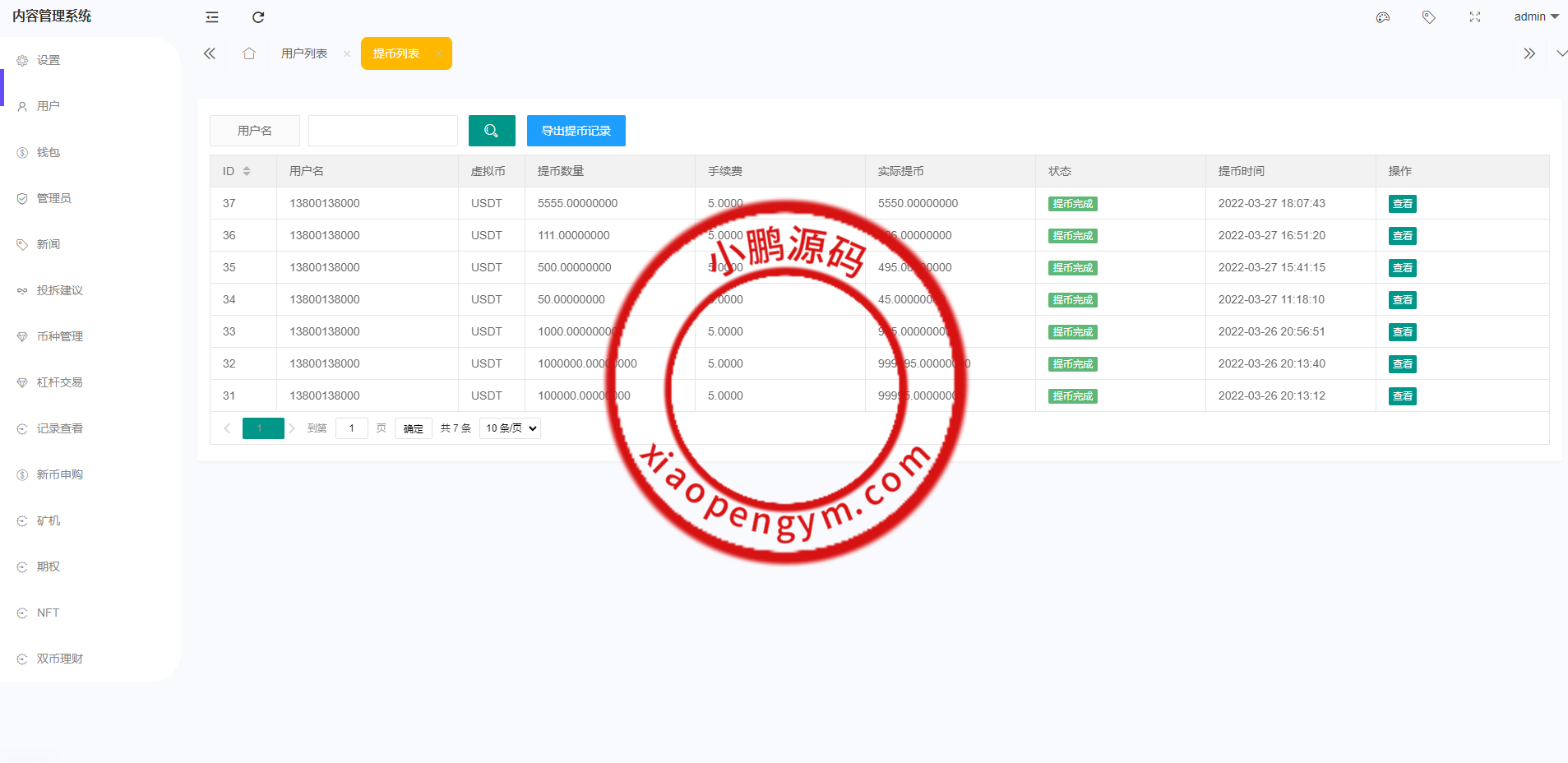This screenshot has width=1568, height=763.
Task: Click the green search magnifier button
Action: (x=492, y=131)
